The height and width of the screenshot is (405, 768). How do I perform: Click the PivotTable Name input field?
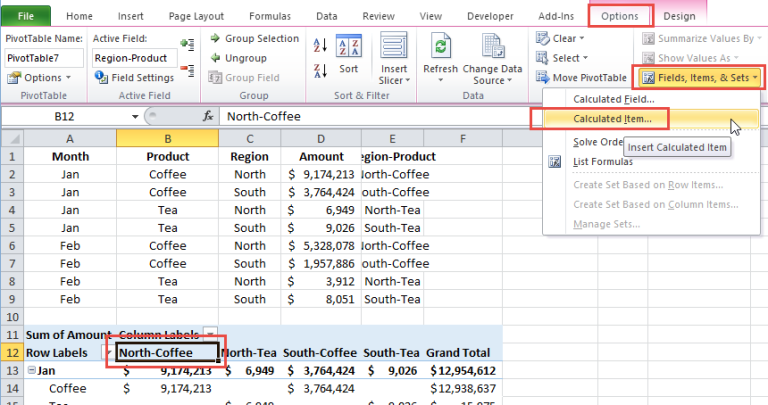[x=44, y=58]
